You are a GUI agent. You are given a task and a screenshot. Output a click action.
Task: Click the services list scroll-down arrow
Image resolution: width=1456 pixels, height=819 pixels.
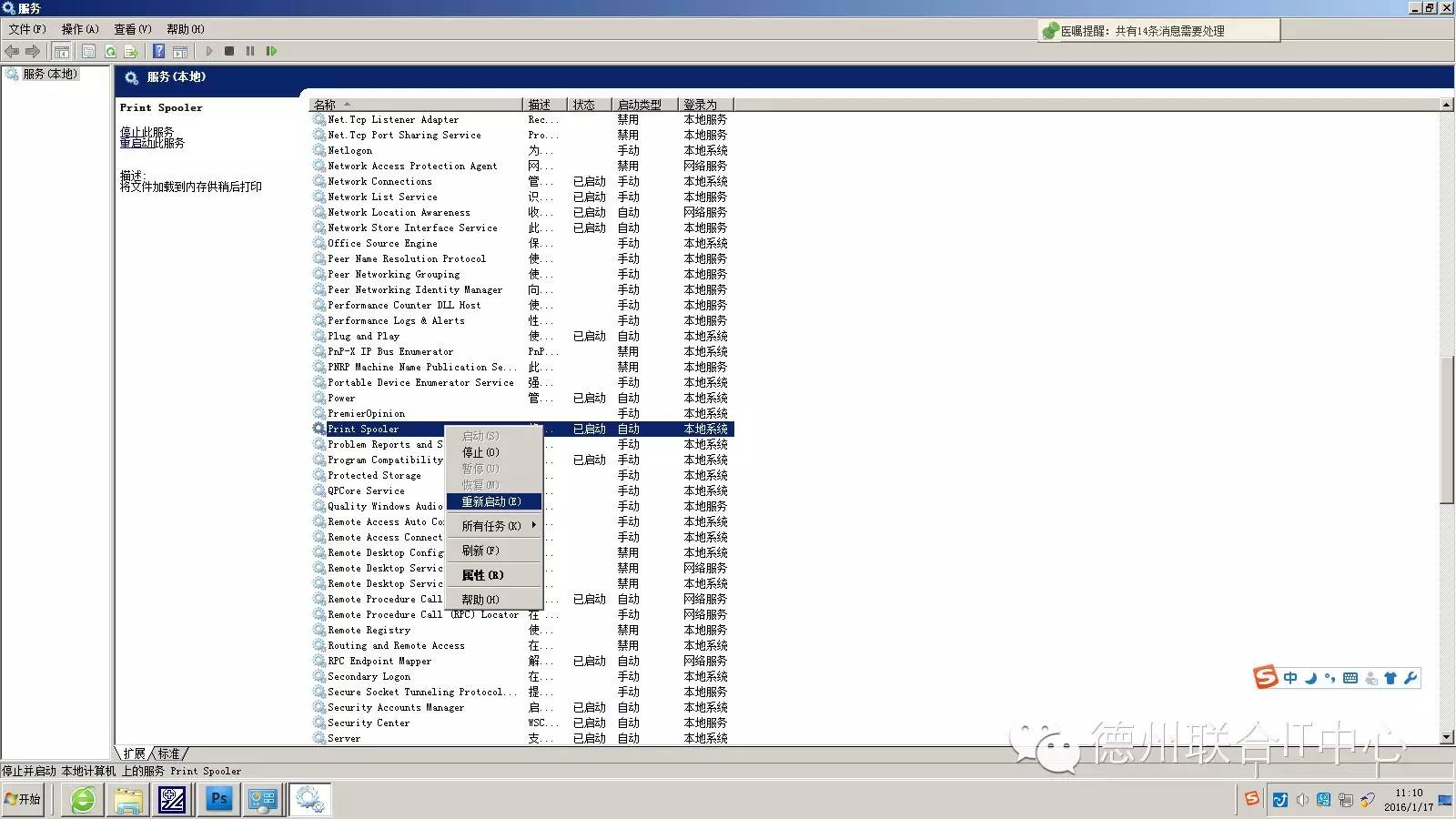pos(1447,737)
